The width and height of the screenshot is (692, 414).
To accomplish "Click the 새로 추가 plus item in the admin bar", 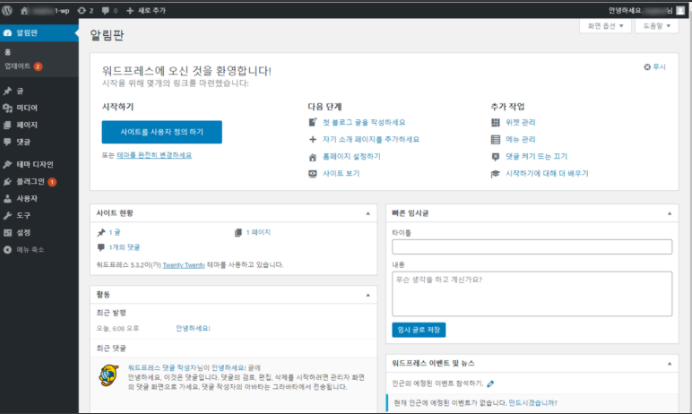I will click(146, 11).
